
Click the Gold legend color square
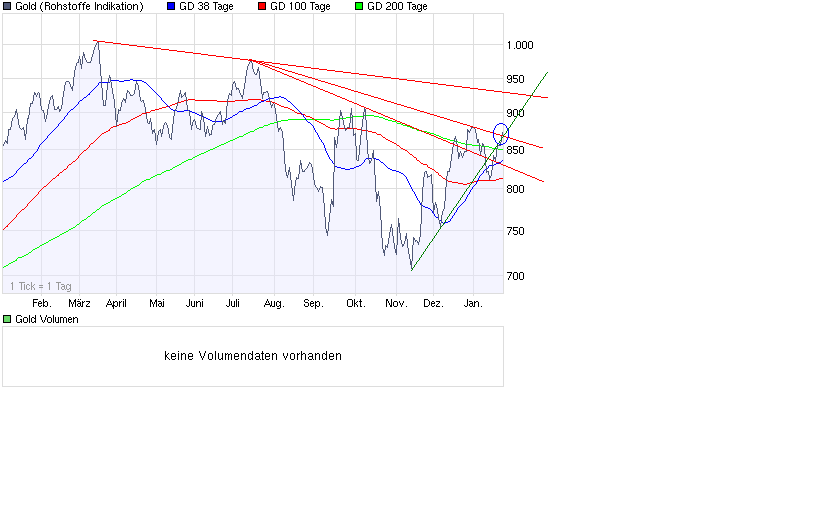(x=7, y=6)
